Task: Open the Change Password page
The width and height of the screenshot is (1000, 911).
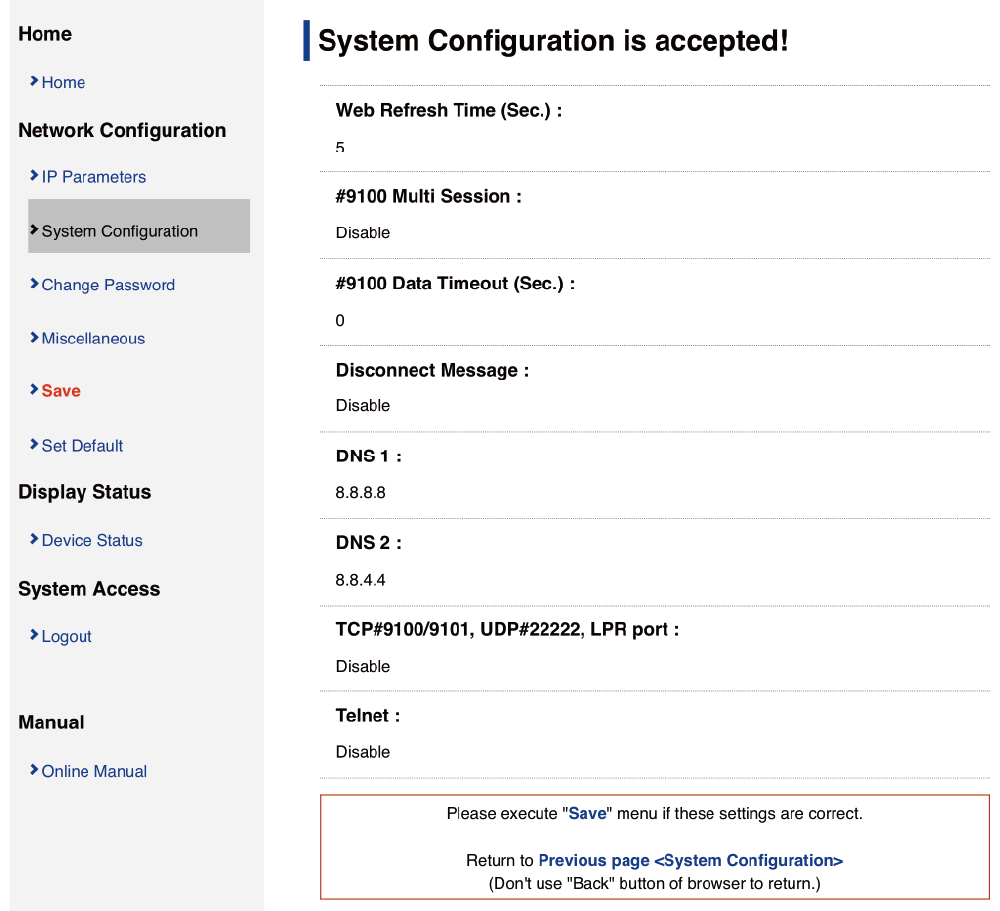Action: click(108, 285)
